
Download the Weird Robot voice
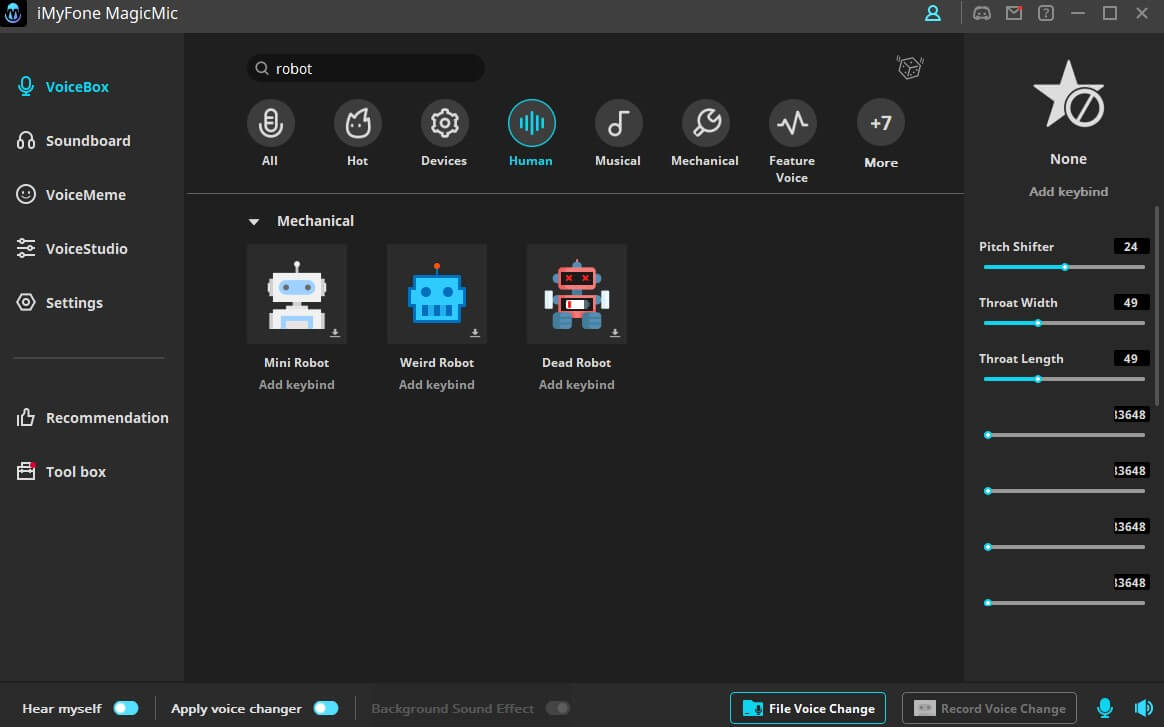[475, 333]
